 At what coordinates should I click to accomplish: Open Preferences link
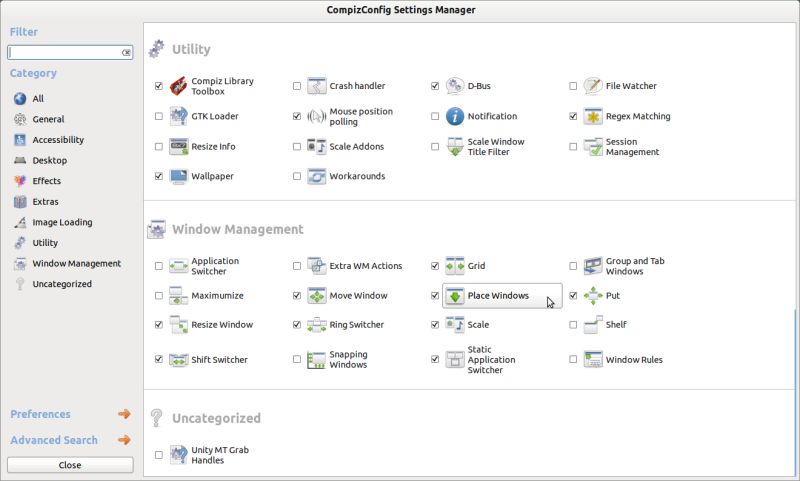40,414
